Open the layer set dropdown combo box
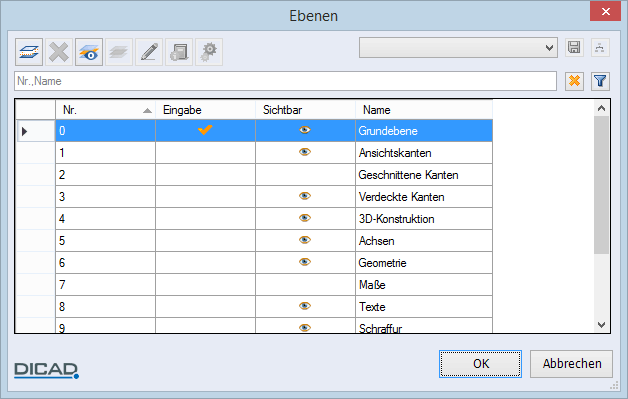 tap(458, 48)
